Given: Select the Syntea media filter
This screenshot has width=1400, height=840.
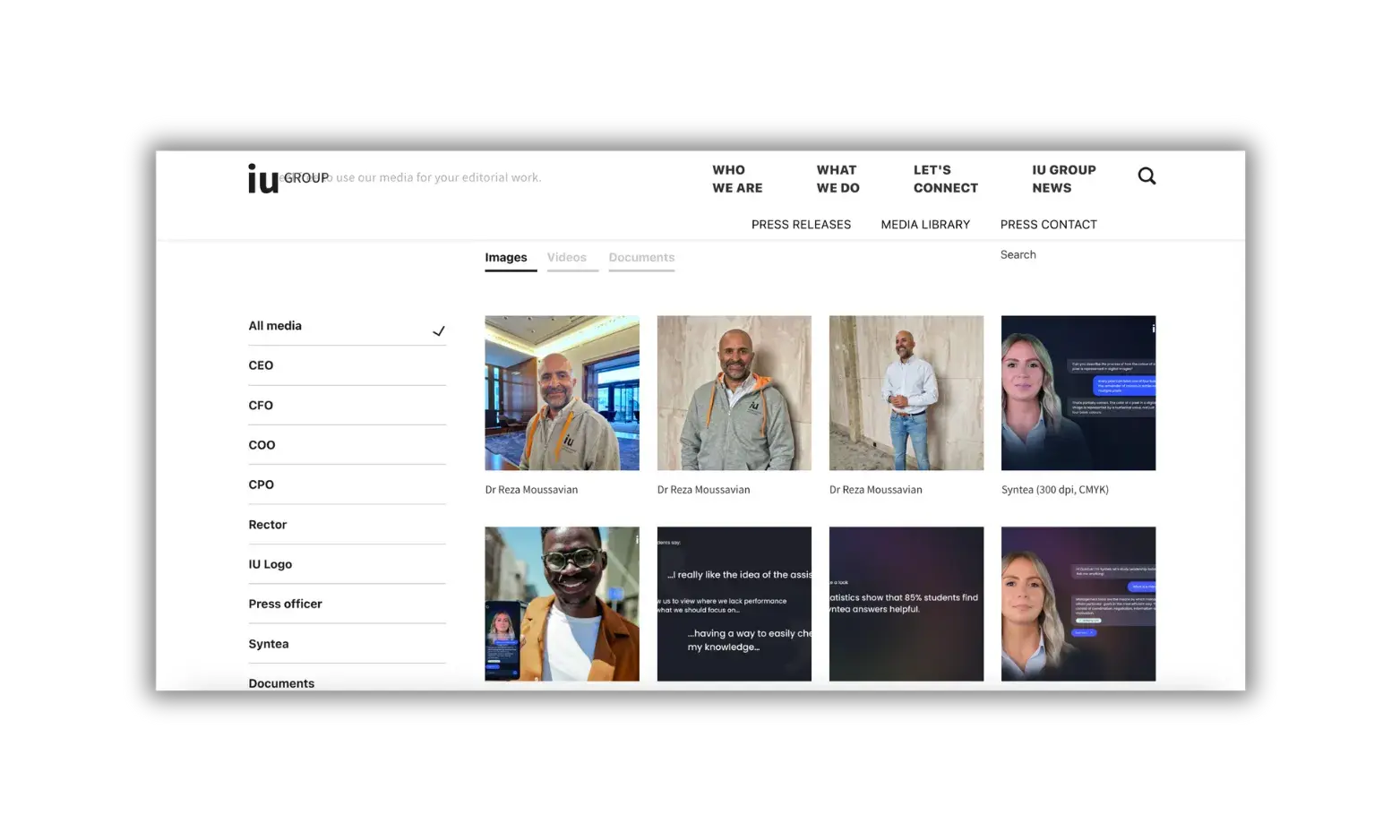Looking at the screenshot, I should 347,644.
